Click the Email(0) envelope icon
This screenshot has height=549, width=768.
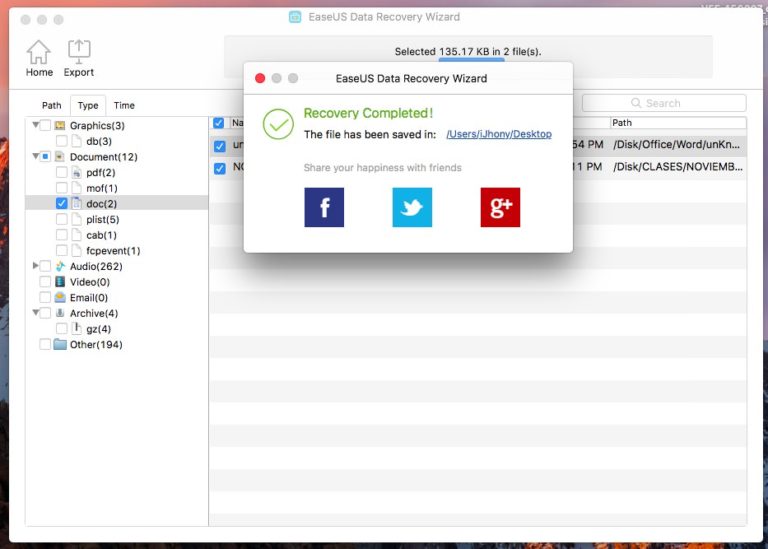[x=60, y=298]
